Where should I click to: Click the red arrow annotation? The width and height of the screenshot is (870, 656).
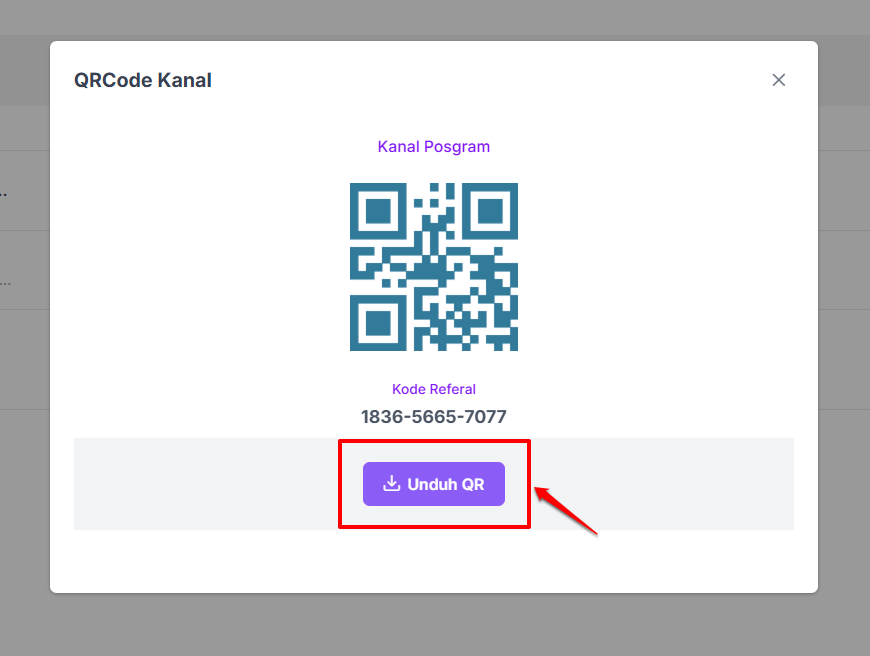click(566, 511)
